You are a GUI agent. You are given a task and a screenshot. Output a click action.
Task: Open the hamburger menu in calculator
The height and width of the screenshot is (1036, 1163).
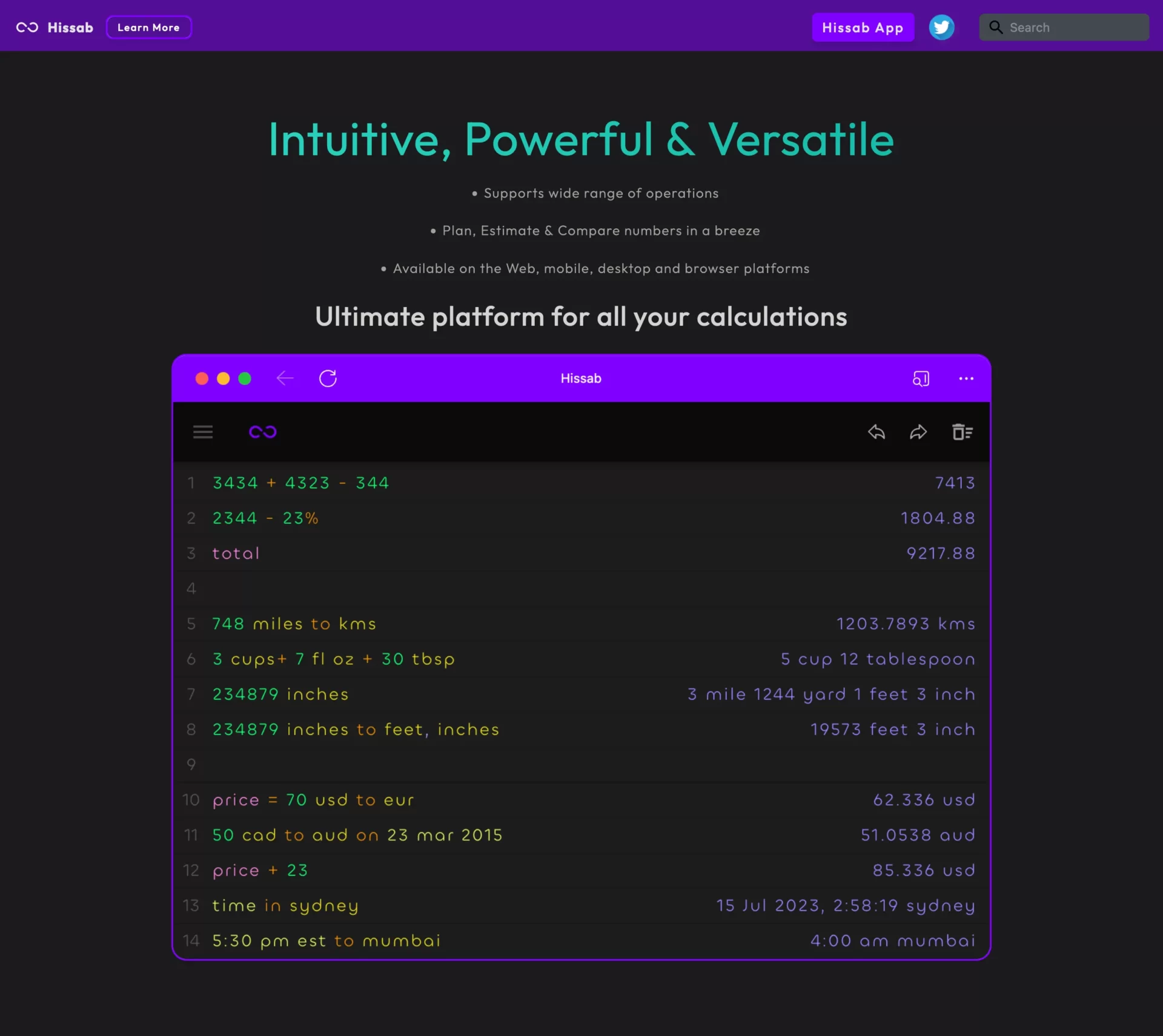click(x=203, y=432)
